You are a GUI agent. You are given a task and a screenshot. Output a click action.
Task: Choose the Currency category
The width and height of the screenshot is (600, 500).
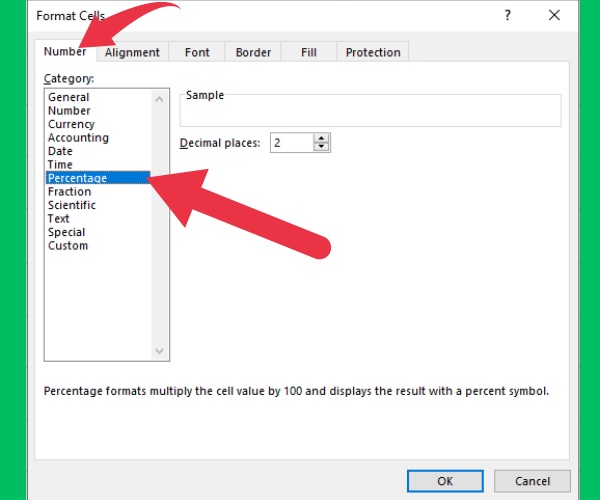[x=98, y=124]
